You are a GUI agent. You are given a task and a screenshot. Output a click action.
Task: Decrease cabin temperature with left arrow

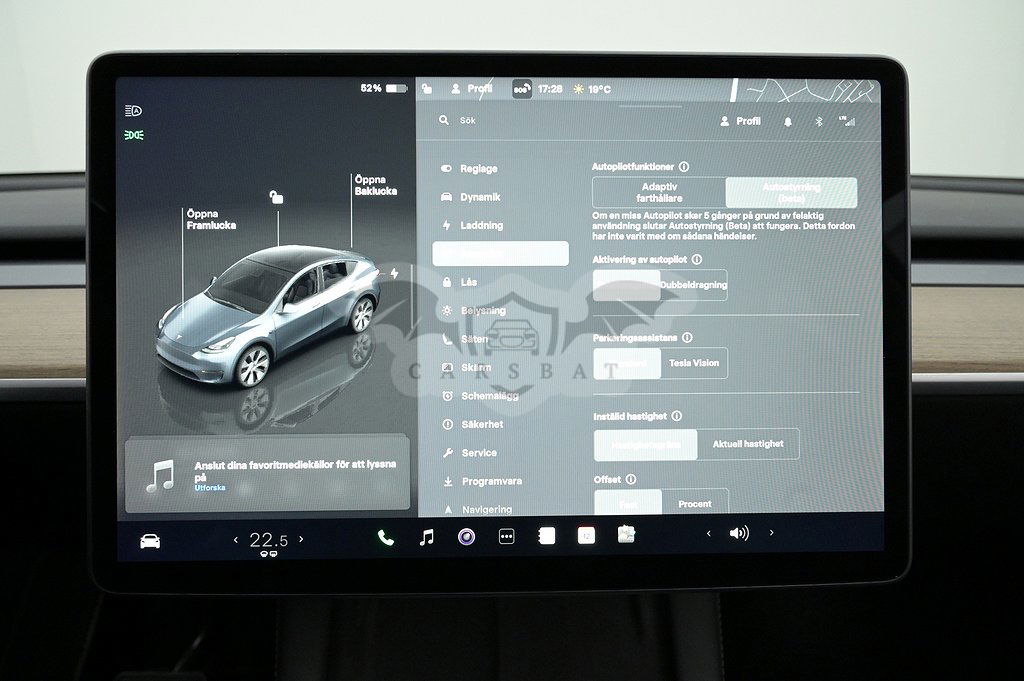[x=236, y=540]
